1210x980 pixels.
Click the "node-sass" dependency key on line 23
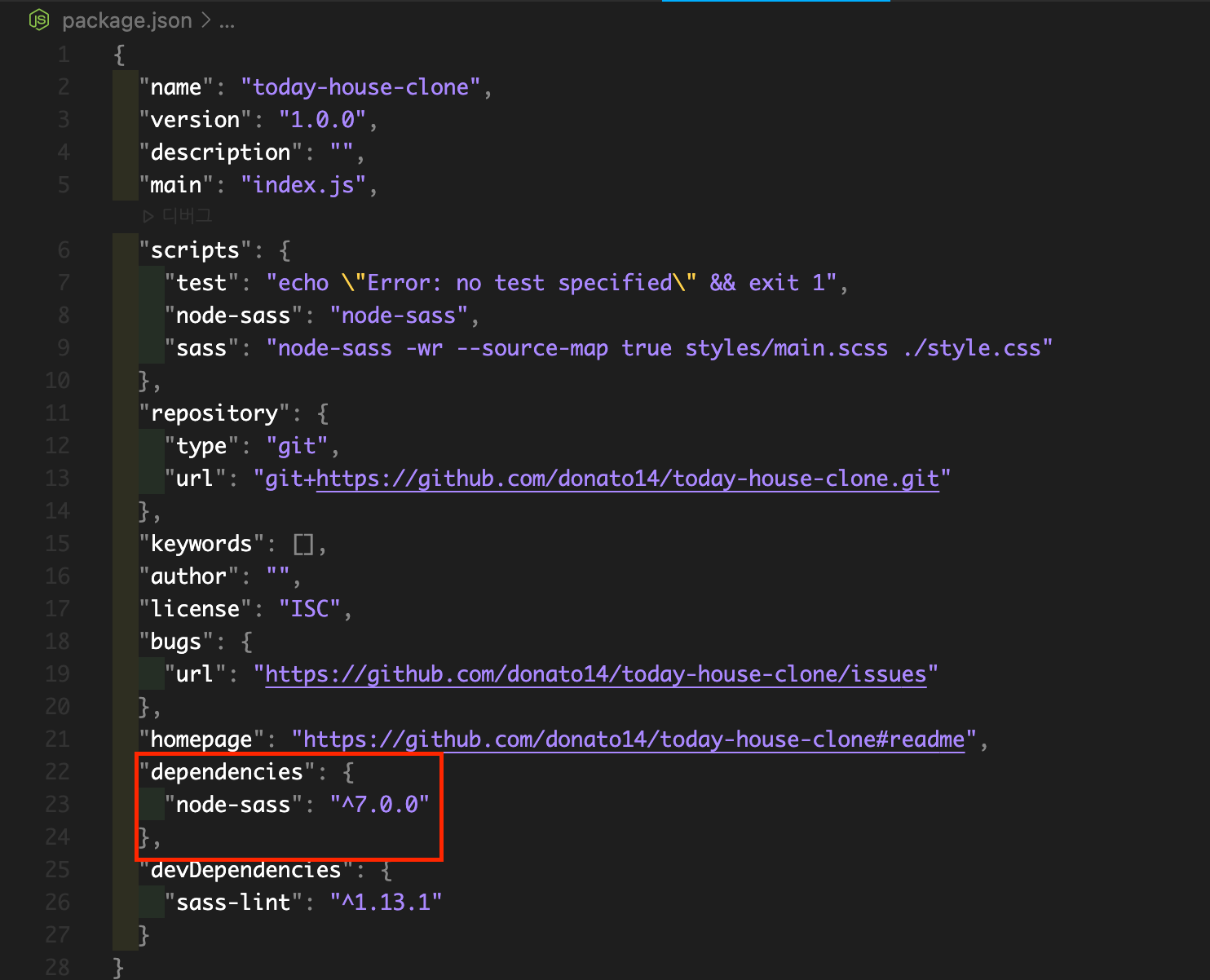pyautogui.click(x=233, y=805)
